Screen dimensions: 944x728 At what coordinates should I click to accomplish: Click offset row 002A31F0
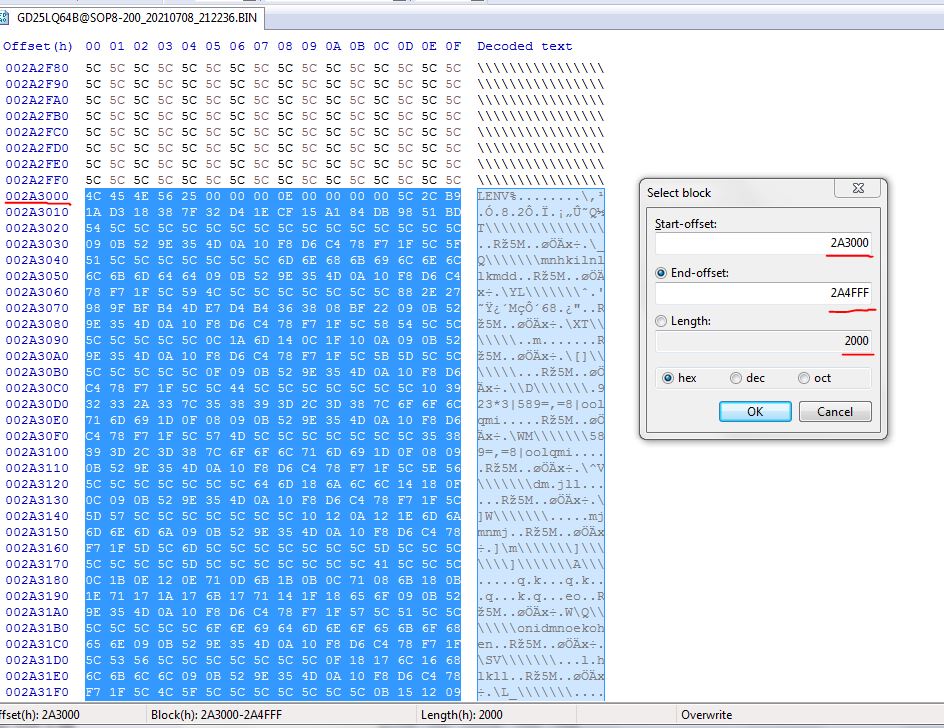pyautogui.click(x=37, y=692)
